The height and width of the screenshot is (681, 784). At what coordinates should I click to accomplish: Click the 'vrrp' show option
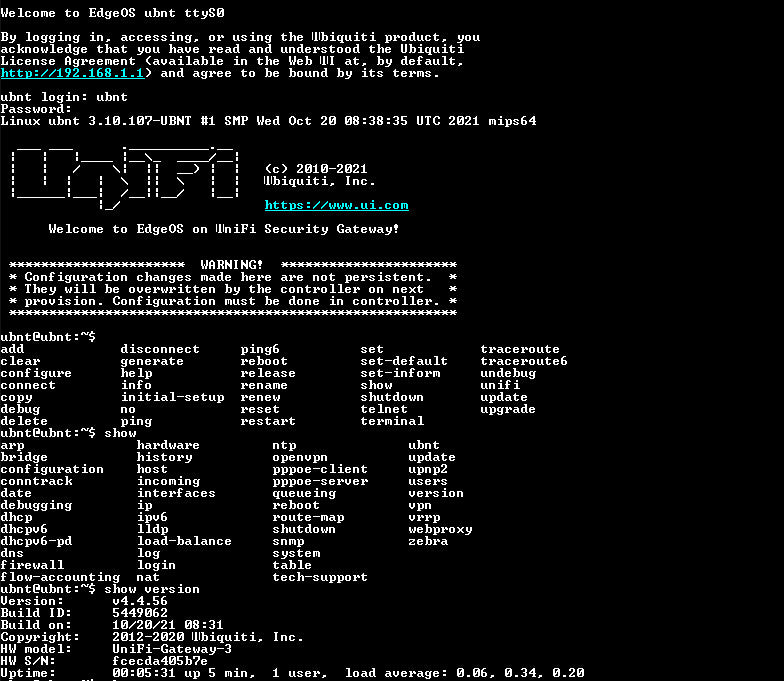[424, 518]
